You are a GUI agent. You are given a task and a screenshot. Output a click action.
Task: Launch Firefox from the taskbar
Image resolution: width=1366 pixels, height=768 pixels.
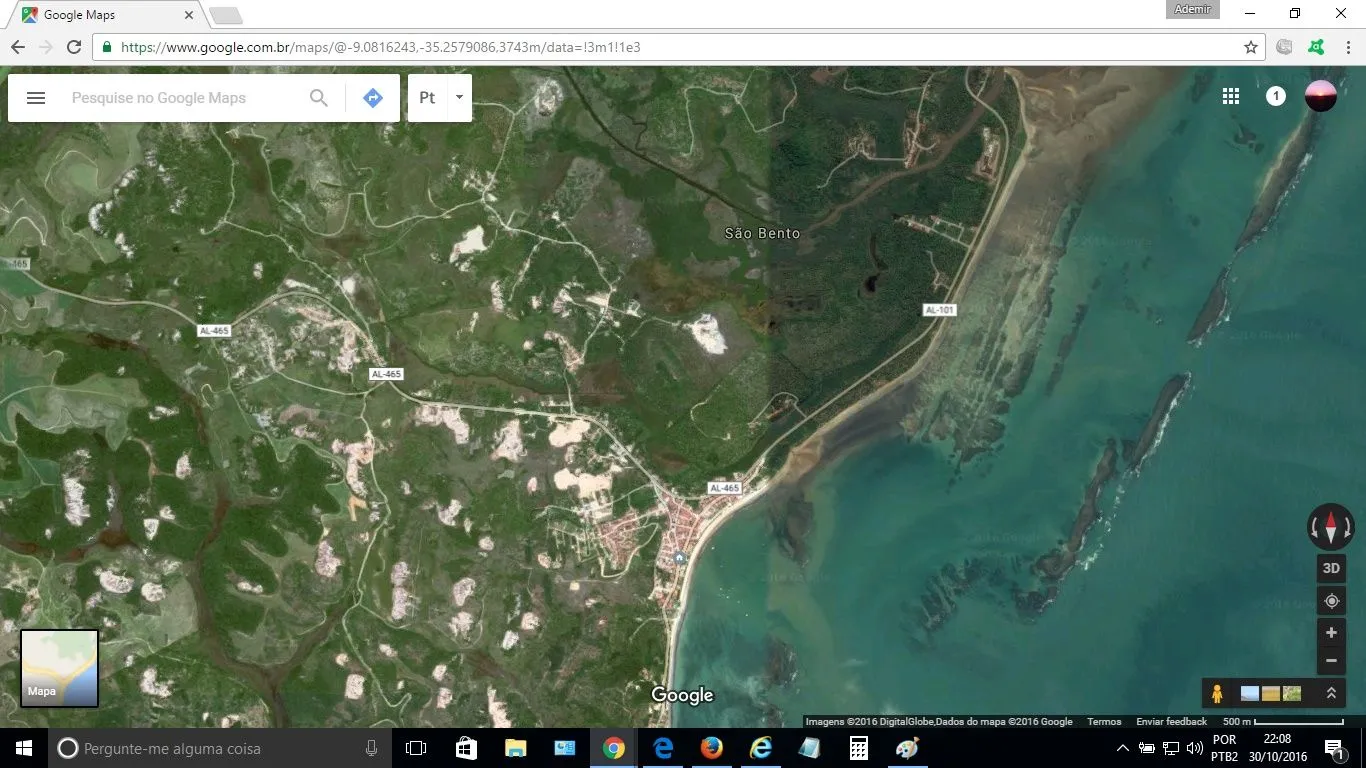(x=711, y=748)
